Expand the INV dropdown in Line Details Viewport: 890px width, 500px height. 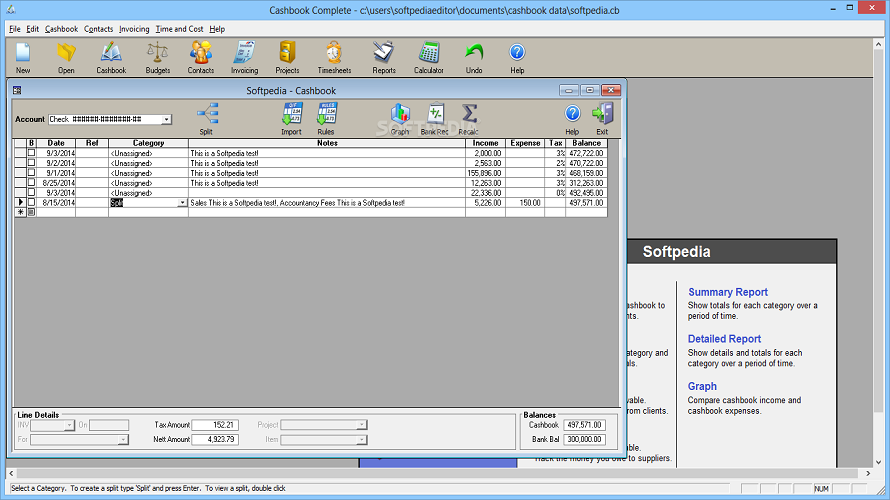(x=69, y=425)
